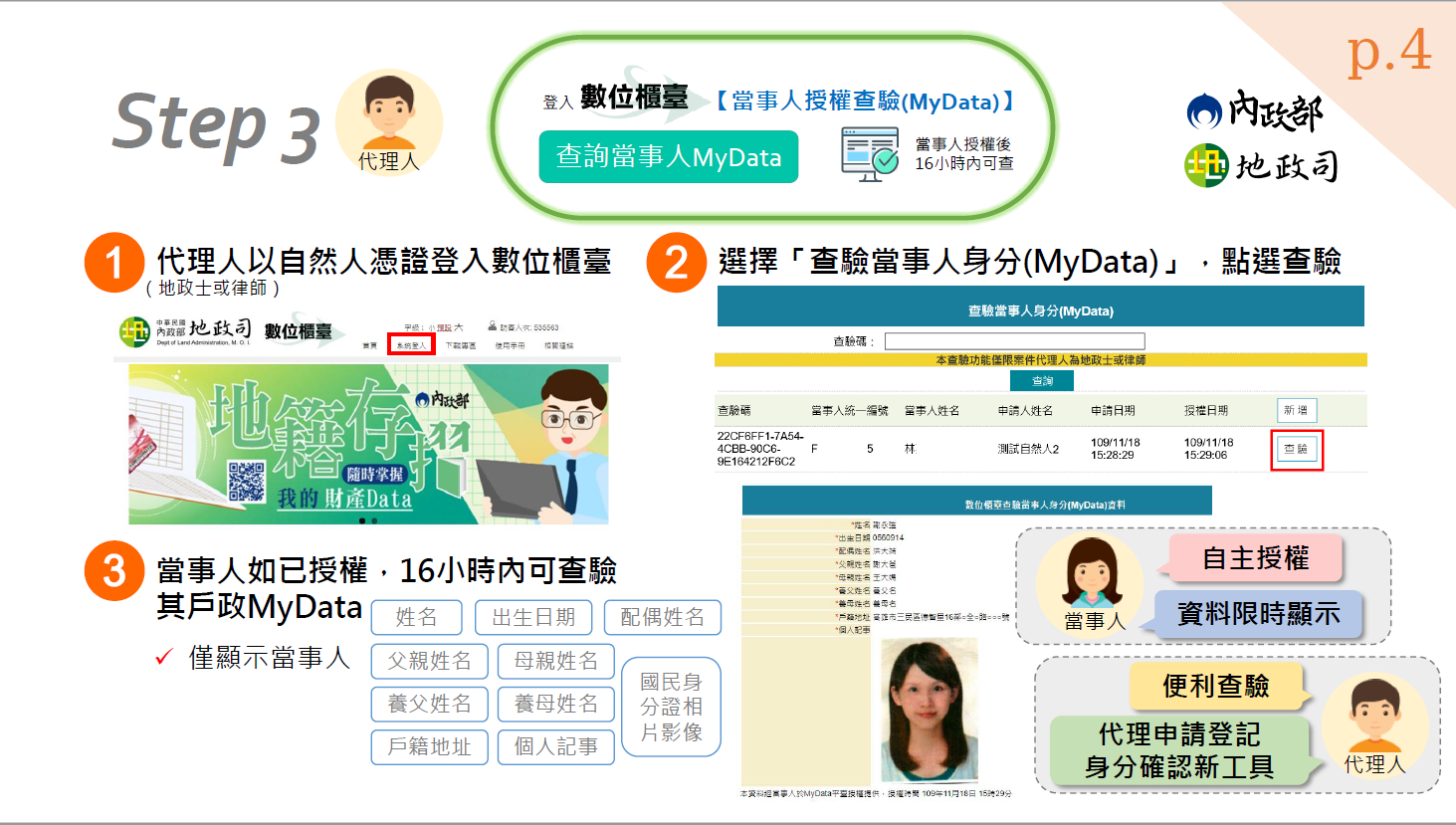This screenshot has width=1456, height=825.
Task: Click the 查驗 button in the result row
Action: coord(1296,450)
